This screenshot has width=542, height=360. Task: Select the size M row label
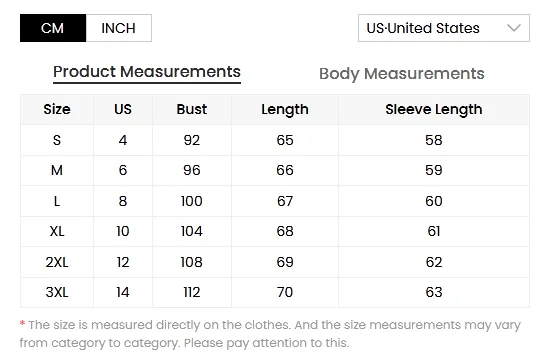(x=57, y=170)
